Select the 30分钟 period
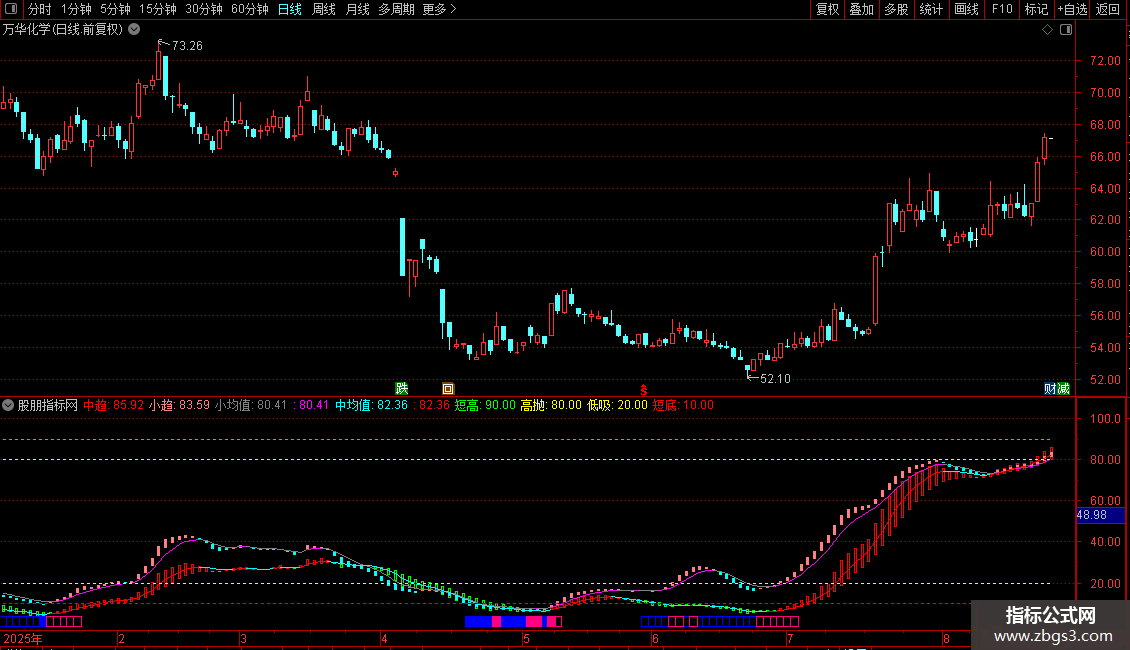Image resolution: width=1130 pixels, height=650 pixels. [204, 9]
